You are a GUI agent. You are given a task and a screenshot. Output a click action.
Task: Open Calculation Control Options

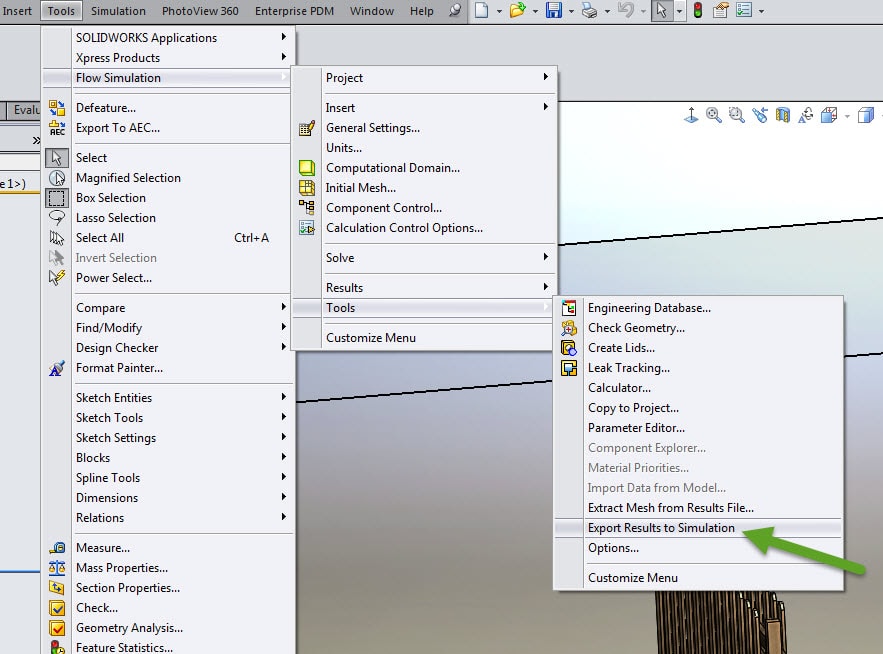coord(404,228)
